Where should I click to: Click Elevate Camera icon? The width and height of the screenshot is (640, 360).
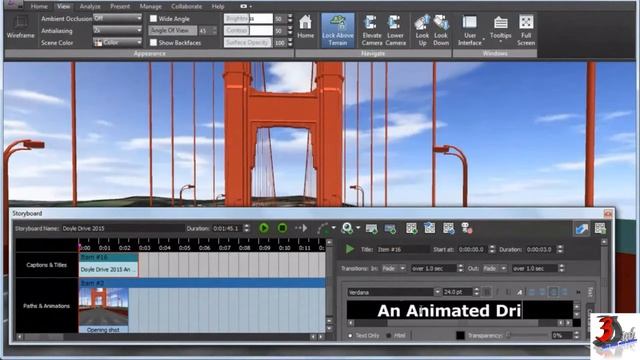pos(371,30)
